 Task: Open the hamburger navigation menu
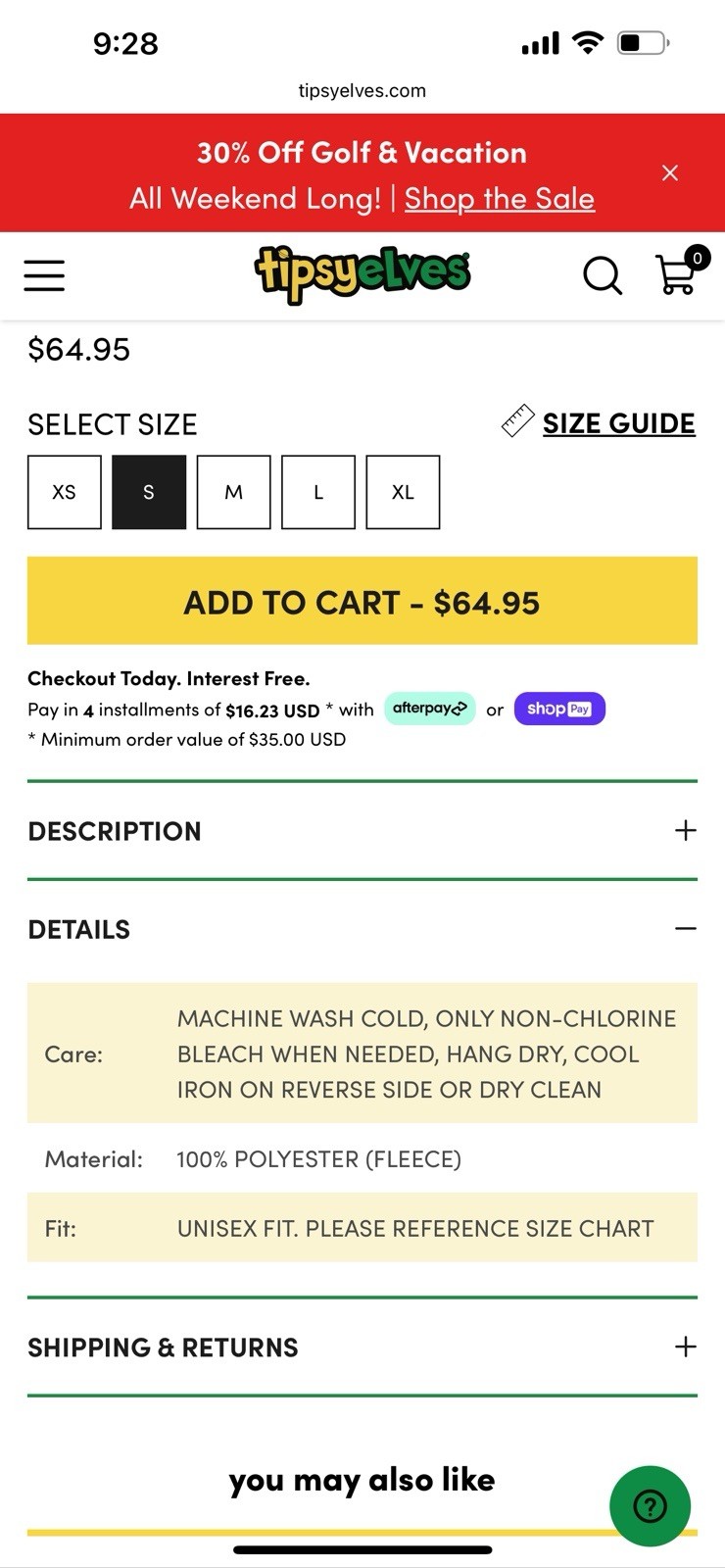44,275
